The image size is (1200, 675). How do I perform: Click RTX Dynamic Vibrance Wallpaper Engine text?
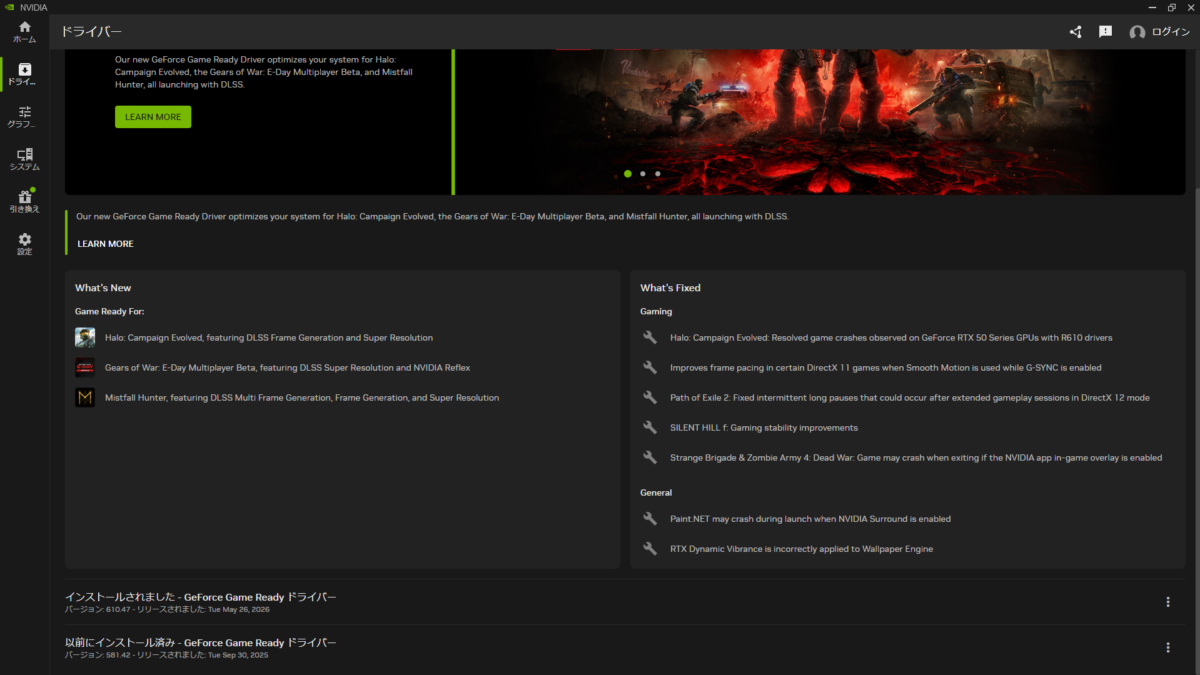click(x=801, y=549)
